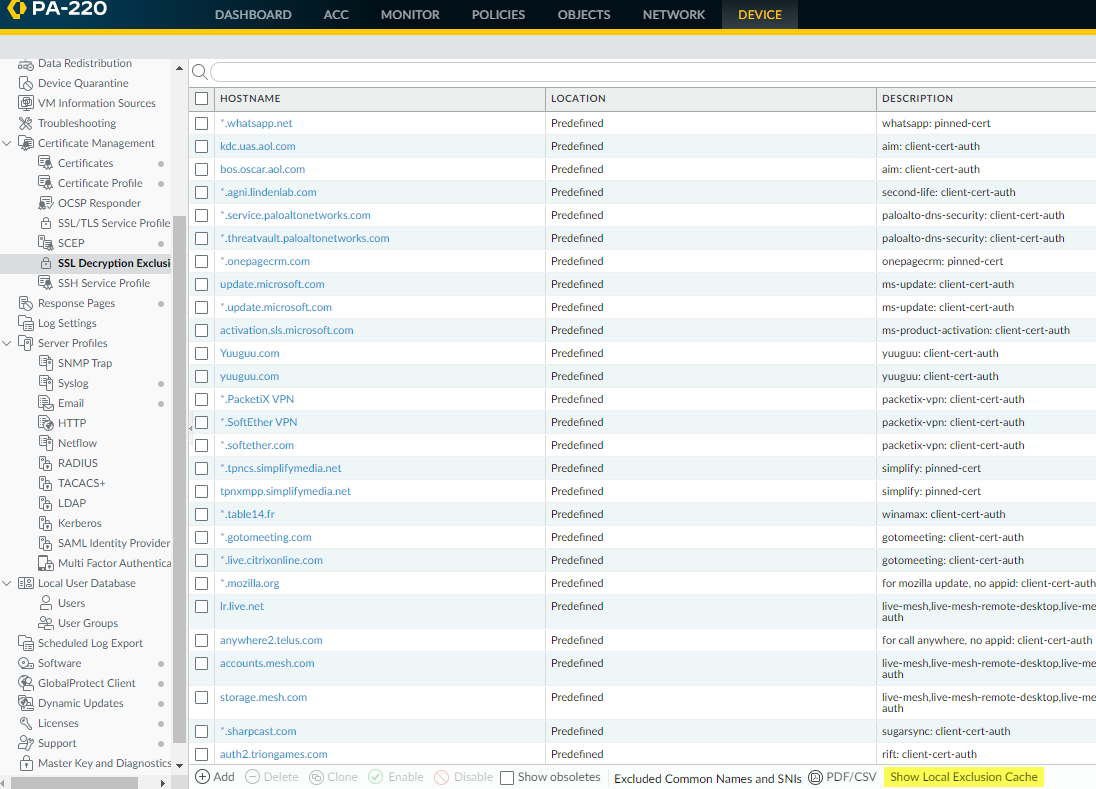Switch to the POLICIES tab
The width and height of the screenshot is (1096, 789).
[x=498, y=15]
